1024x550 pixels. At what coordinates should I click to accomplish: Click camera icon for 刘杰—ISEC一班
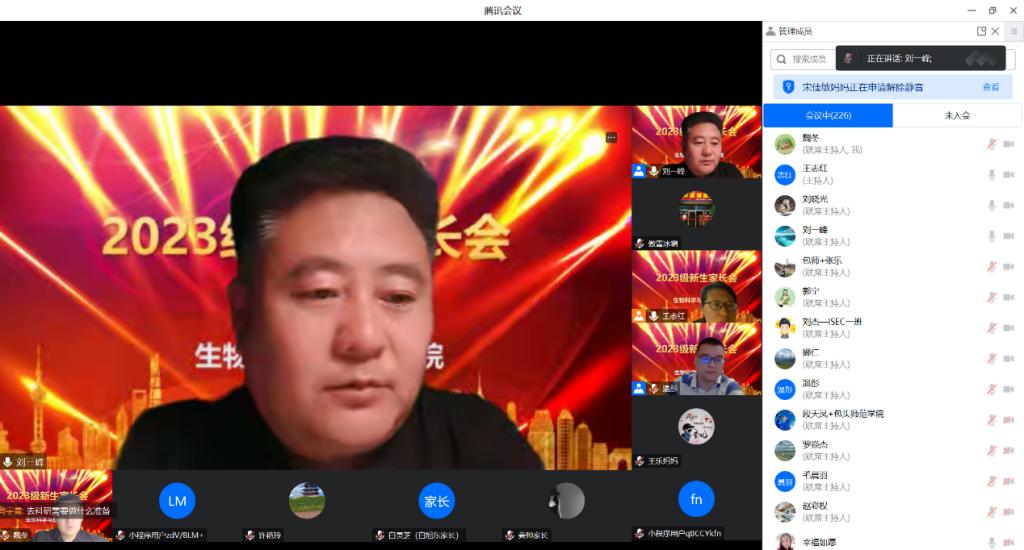[x=1008, y=328]
